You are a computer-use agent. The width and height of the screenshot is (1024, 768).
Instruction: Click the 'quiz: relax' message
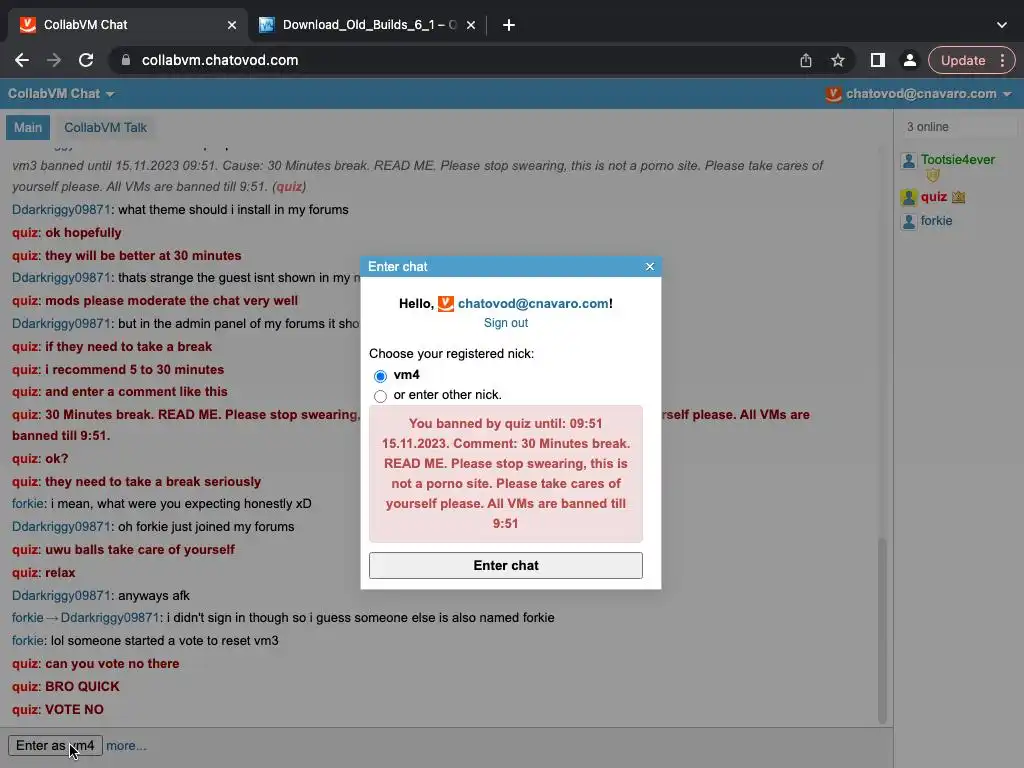coord(44,573)
